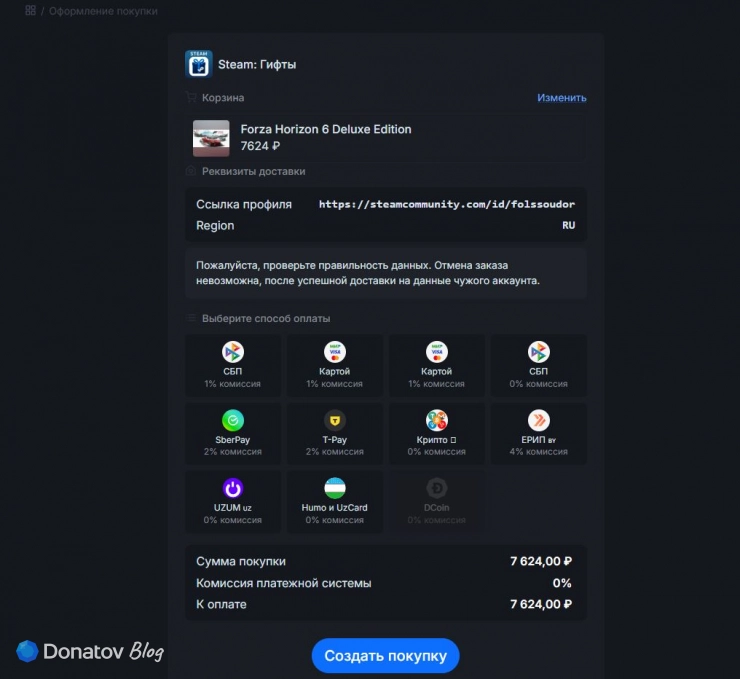Choose T-Pay payment method
The image size is (740, 679).
pos(335,434)
